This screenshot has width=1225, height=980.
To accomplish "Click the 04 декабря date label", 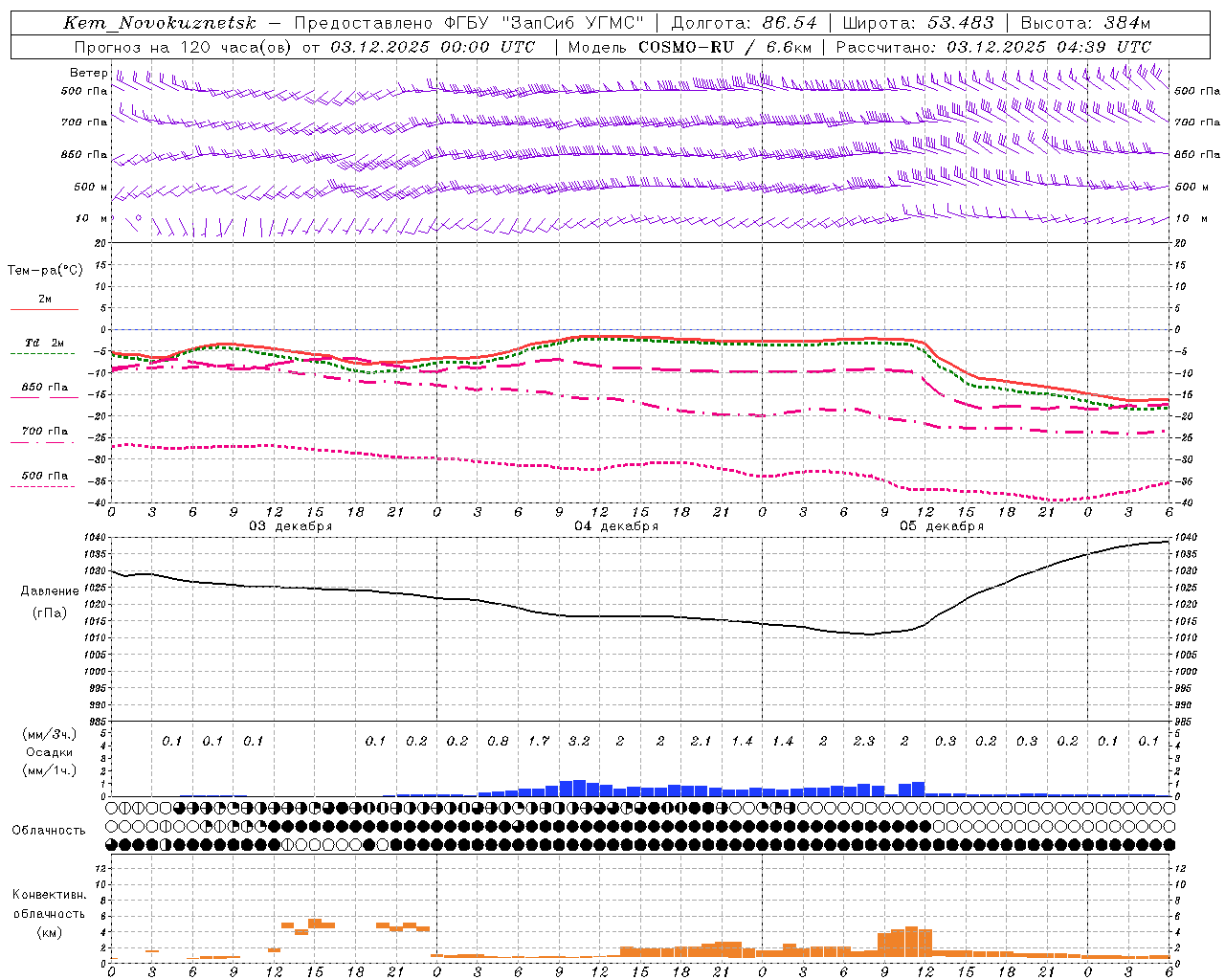I will point(616,526).
